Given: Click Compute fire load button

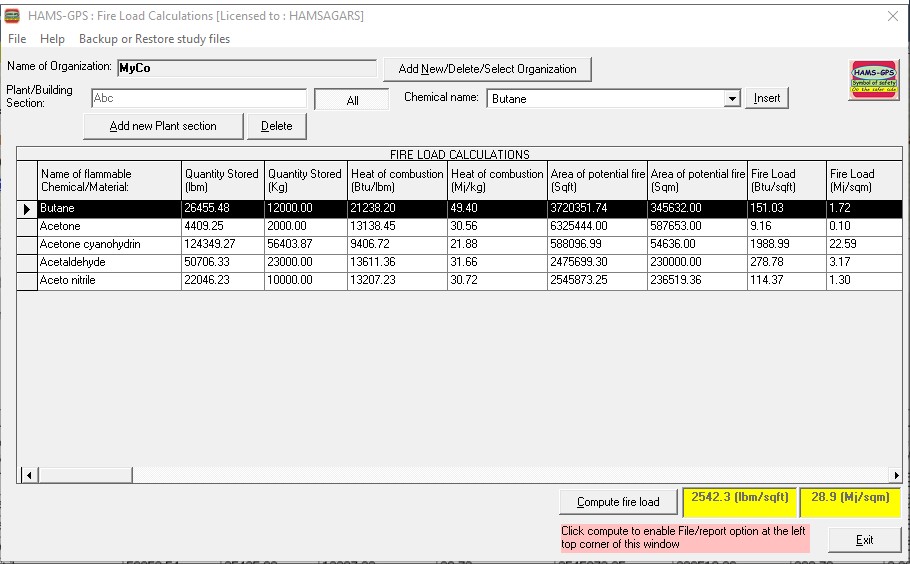Looking at the screenshot, I should 618,502.
